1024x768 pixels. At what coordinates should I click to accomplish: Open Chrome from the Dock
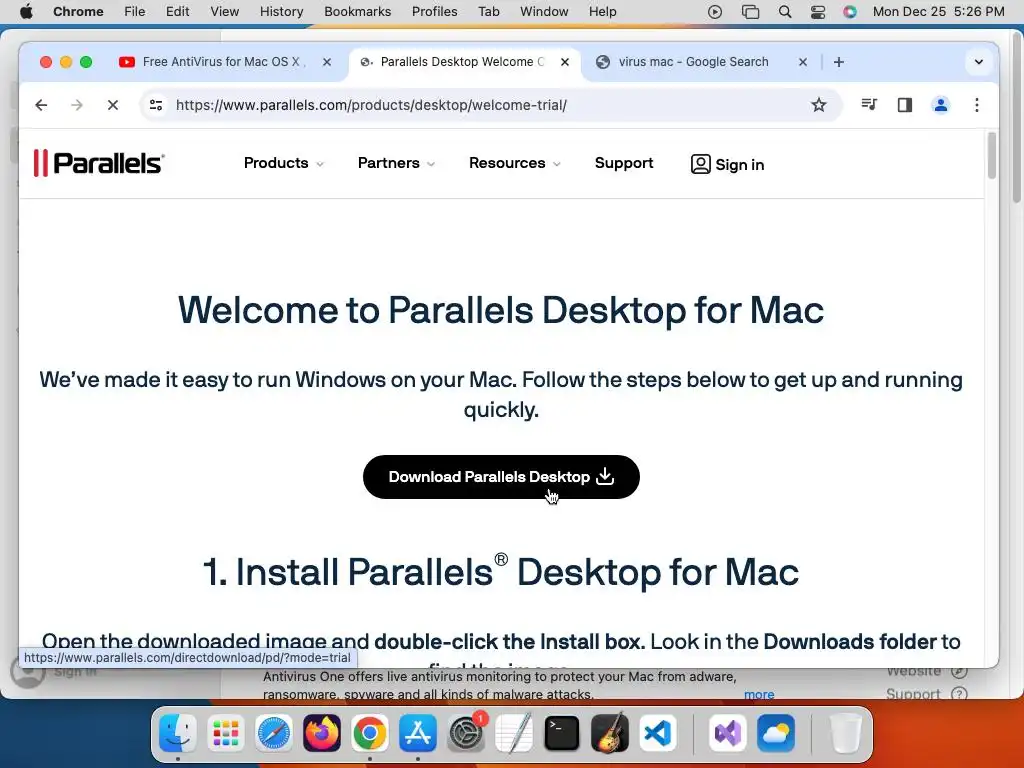pyautogui.click(x=370, y=733)
